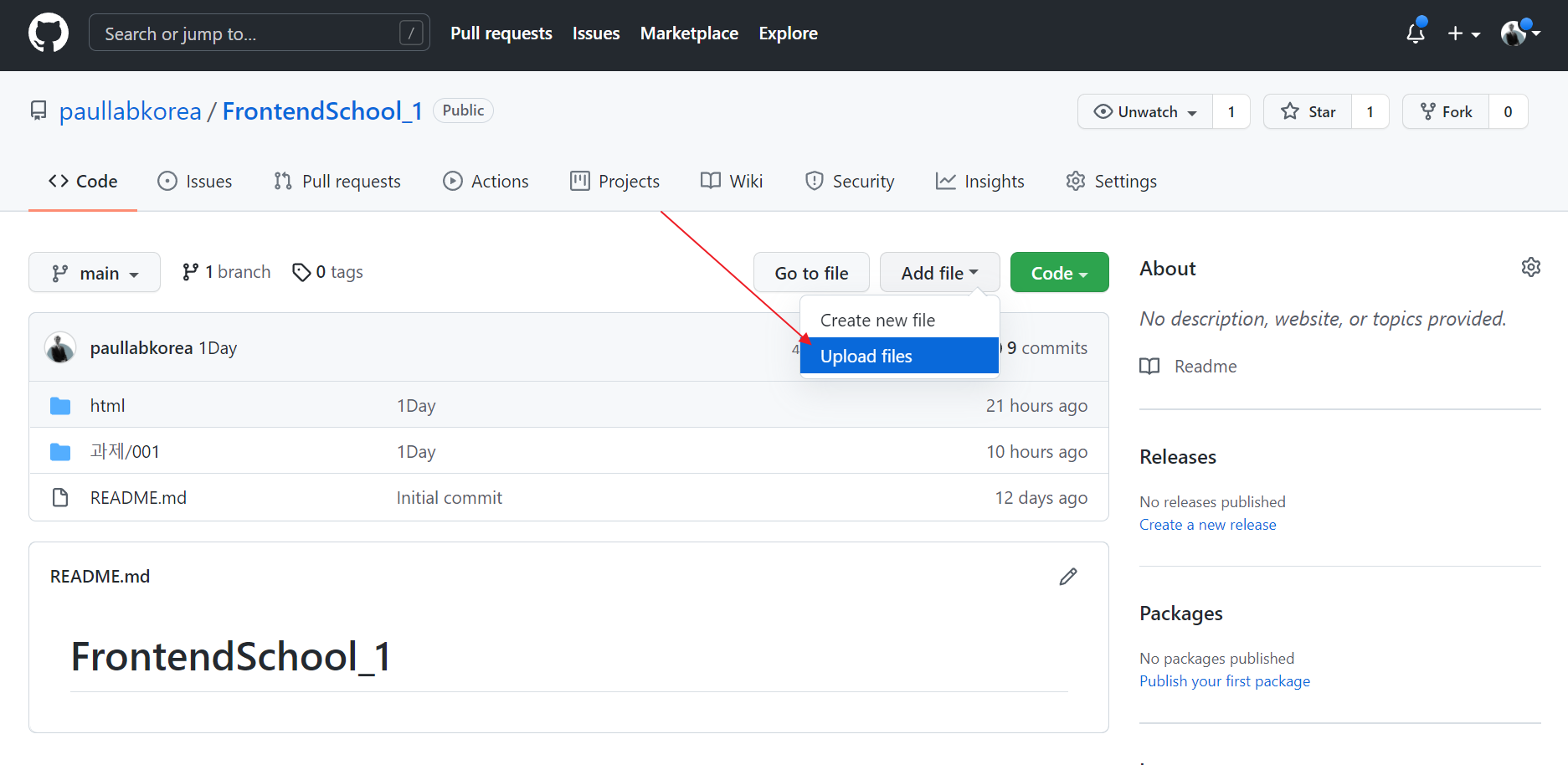Fork the repository

pyautogui.click(x=1446, y=112)
